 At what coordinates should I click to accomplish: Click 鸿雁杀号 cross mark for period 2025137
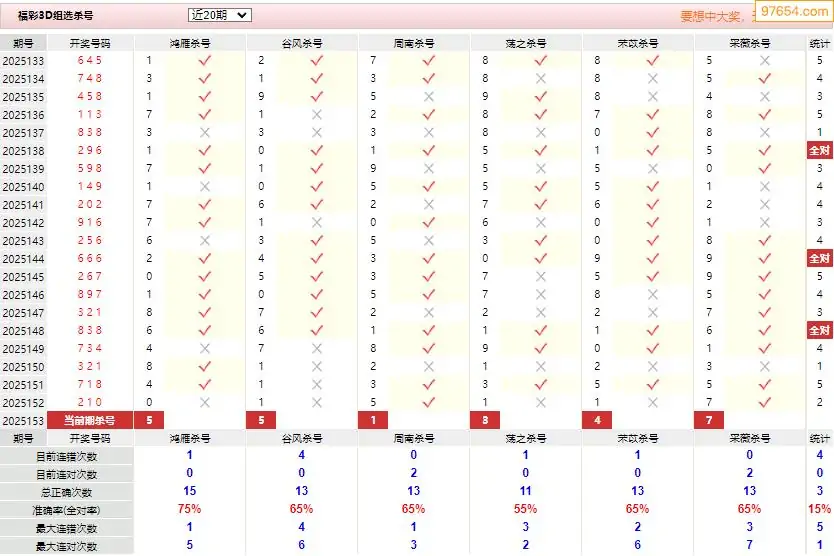pyautogui.click(x=205, y=132)
